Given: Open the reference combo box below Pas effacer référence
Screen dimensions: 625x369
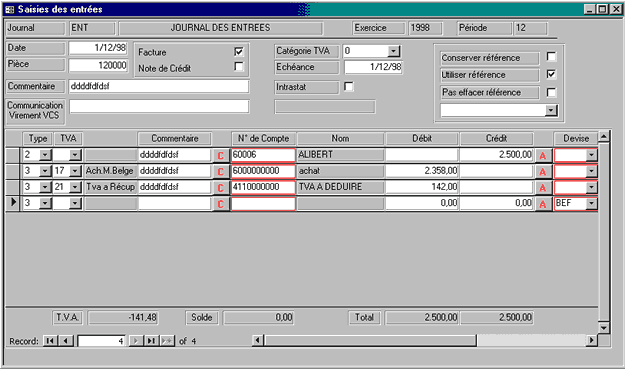Looking at the screenshot, I should pos(551,110).
